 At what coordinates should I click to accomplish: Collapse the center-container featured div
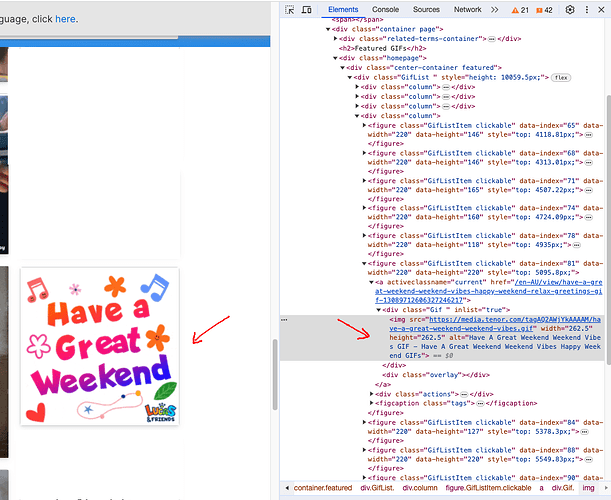(343, 68)
